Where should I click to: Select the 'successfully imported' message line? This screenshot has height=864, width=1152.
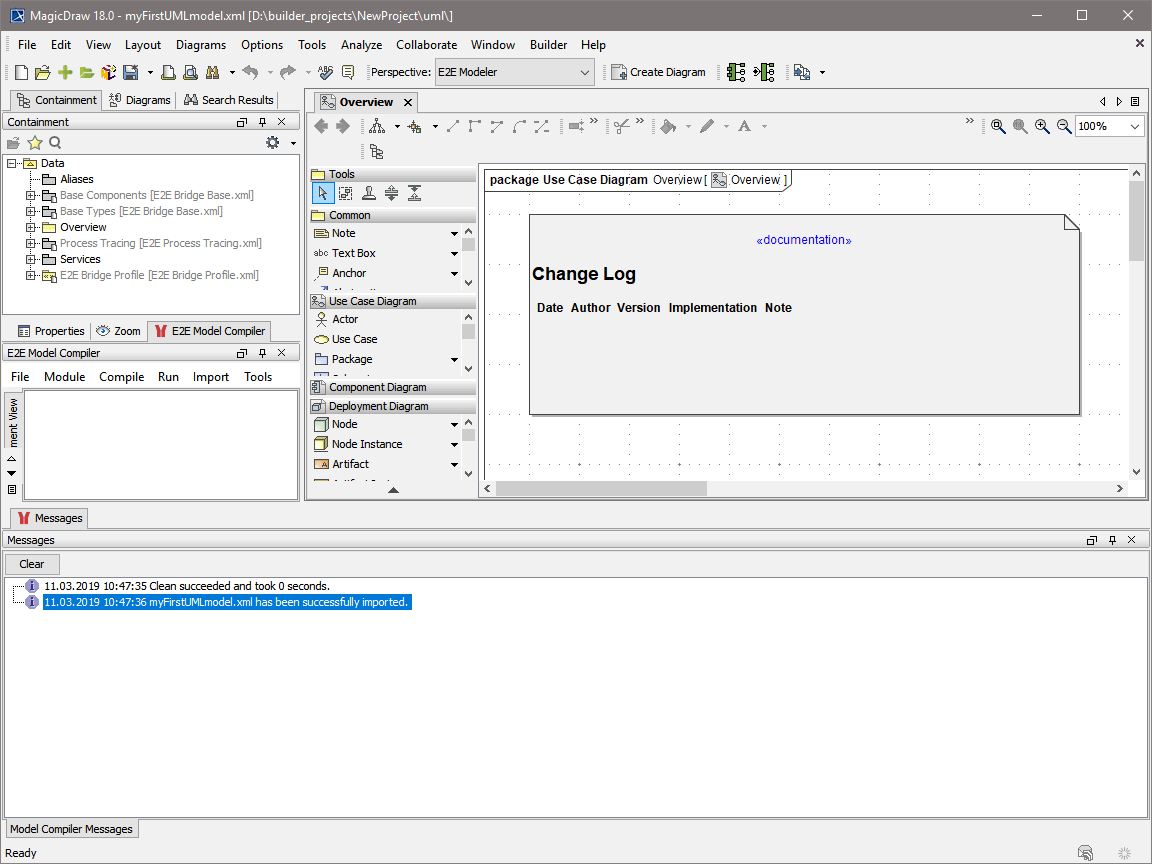tap(227, 602)
